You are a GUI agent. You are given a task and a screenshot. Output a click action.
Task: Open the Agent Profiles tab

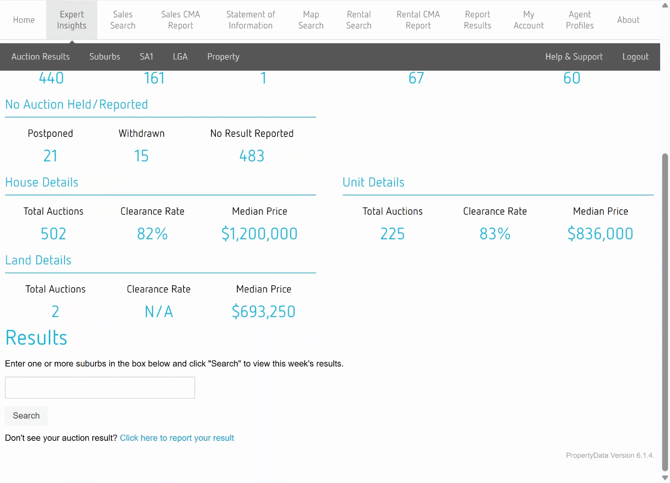coord(579,20)
